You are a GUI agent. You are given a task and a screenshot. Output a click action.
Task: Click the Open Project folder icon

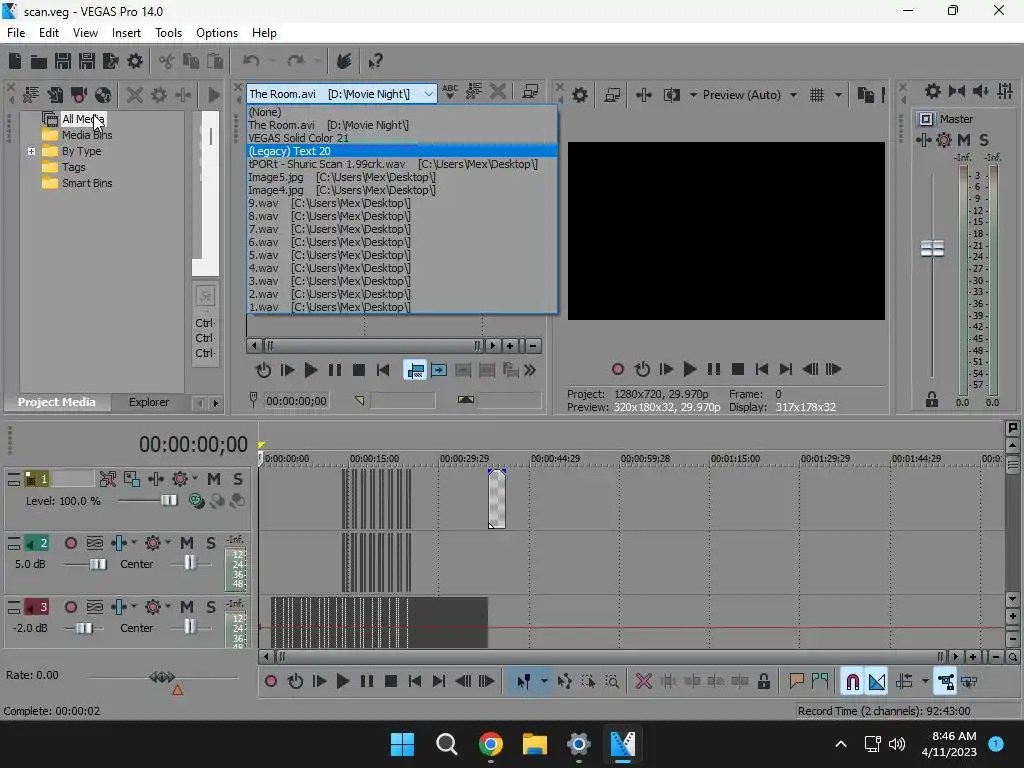tap(39, 61)
